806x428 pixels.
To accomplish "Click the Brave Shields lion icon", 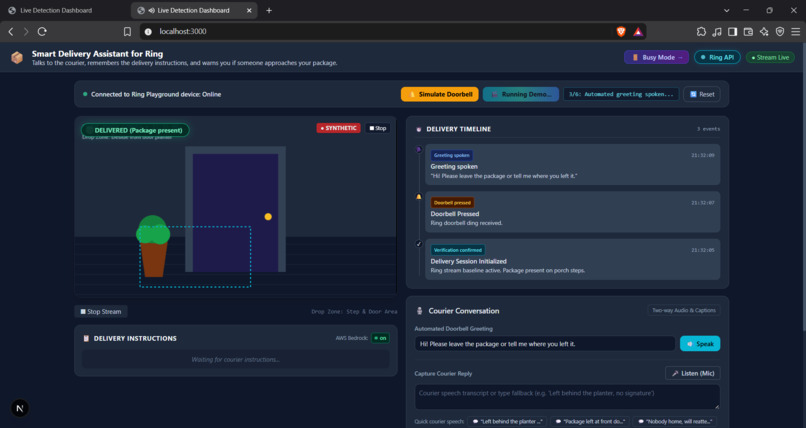I will point(620,31).
